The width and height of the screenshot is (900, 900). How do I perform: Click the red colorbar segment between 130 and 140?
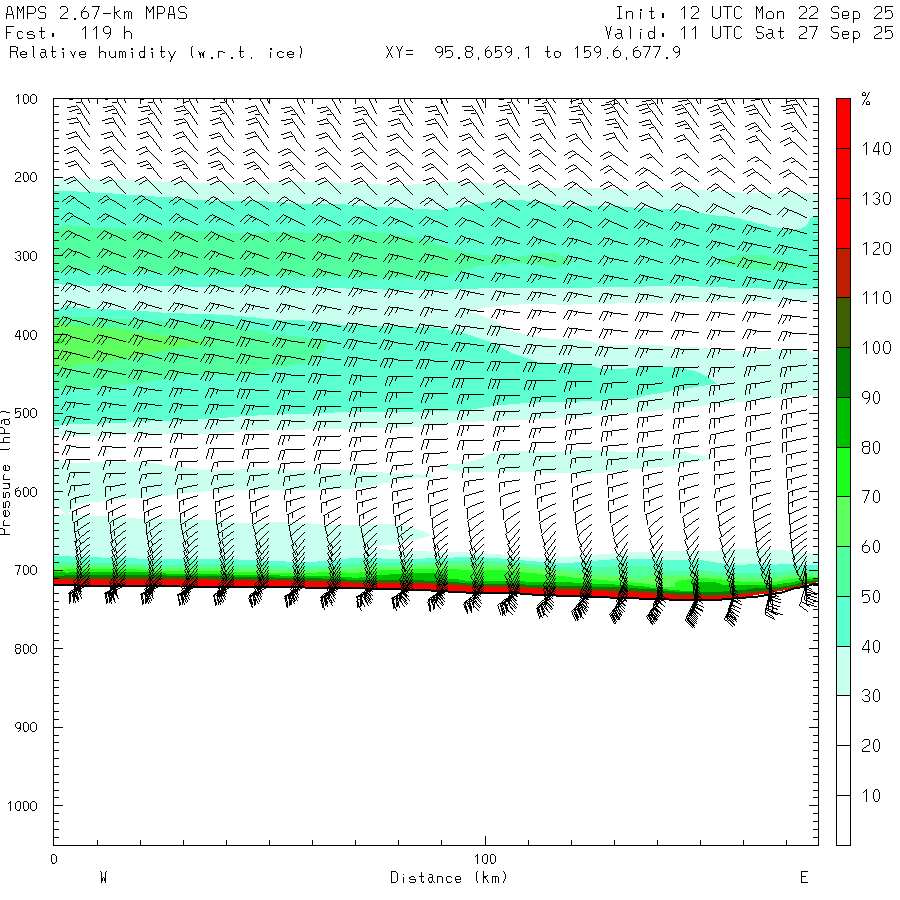[x=843, y=173]
